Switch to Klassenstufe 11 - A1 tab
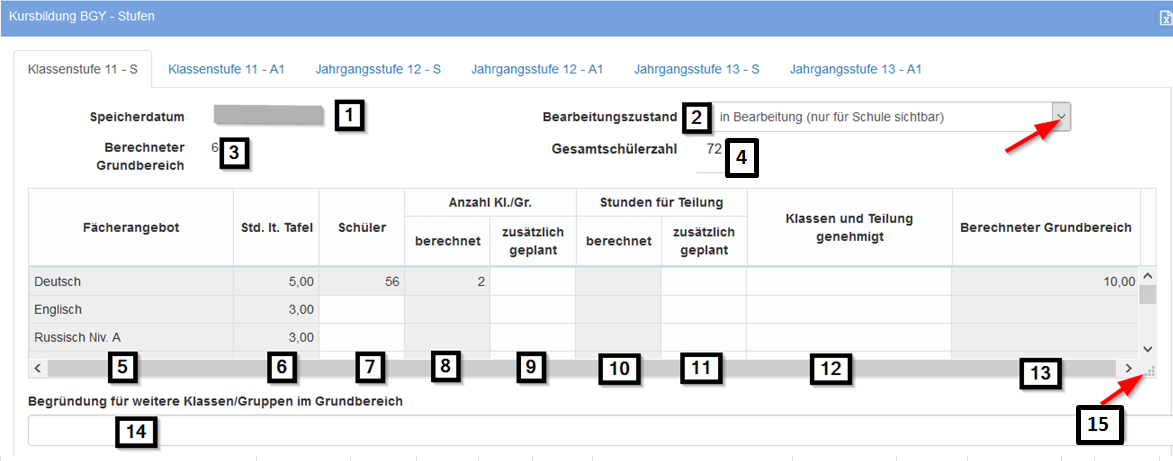Viewport: 1173px width, 461px height. pos(227,69)
